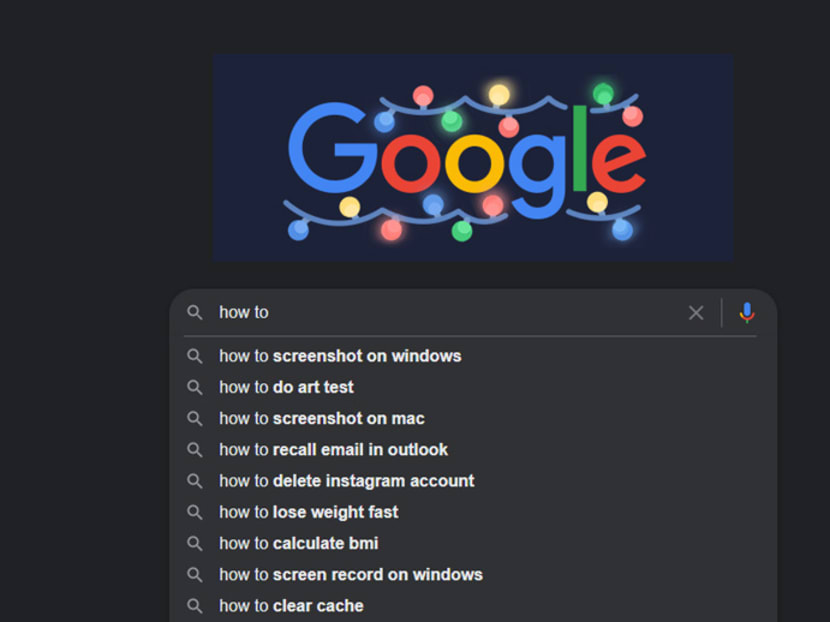Select 'how to clear cache' suggestion
Viewport: 830px width, 622px height.
(292, 606)
